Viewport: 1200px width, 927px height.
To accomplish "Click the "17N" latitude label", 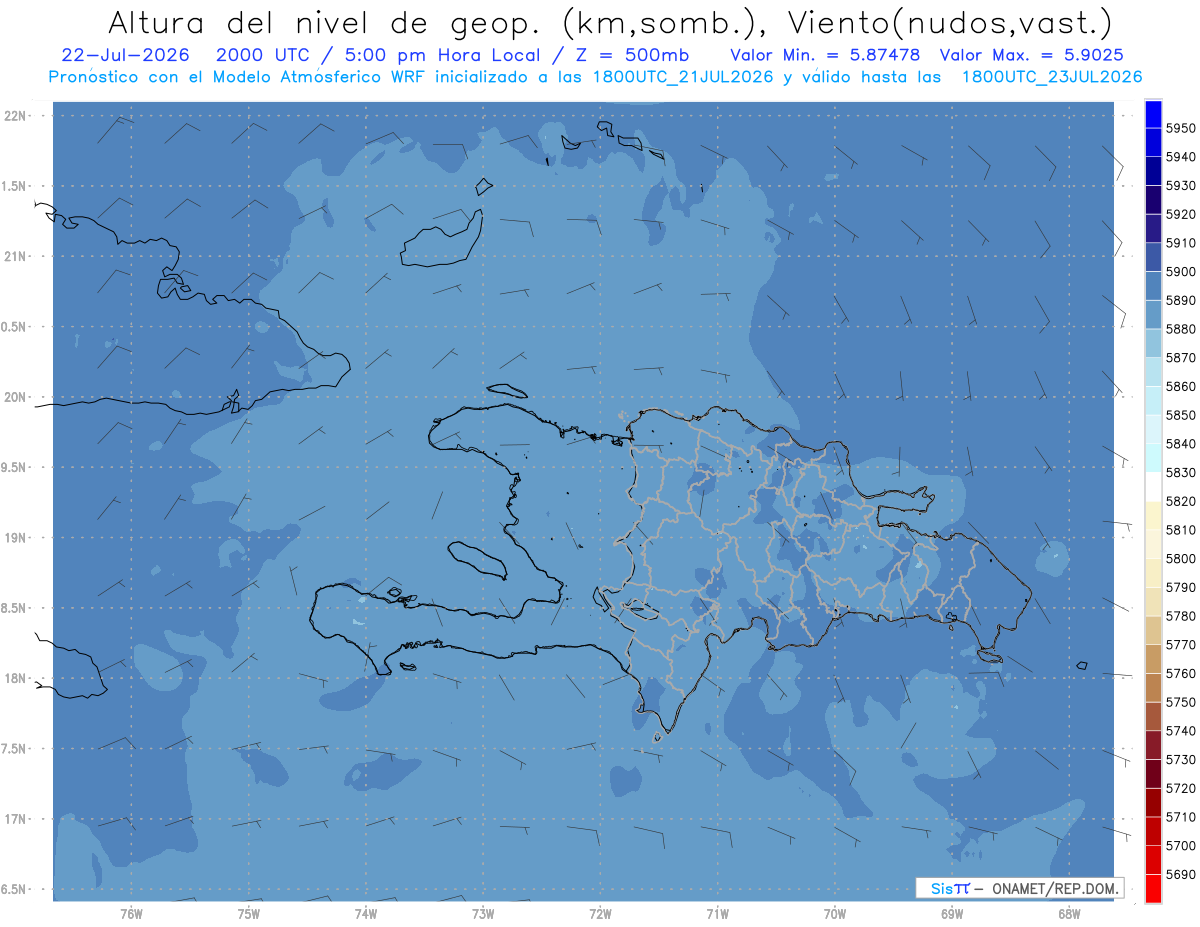I will 15,819.
